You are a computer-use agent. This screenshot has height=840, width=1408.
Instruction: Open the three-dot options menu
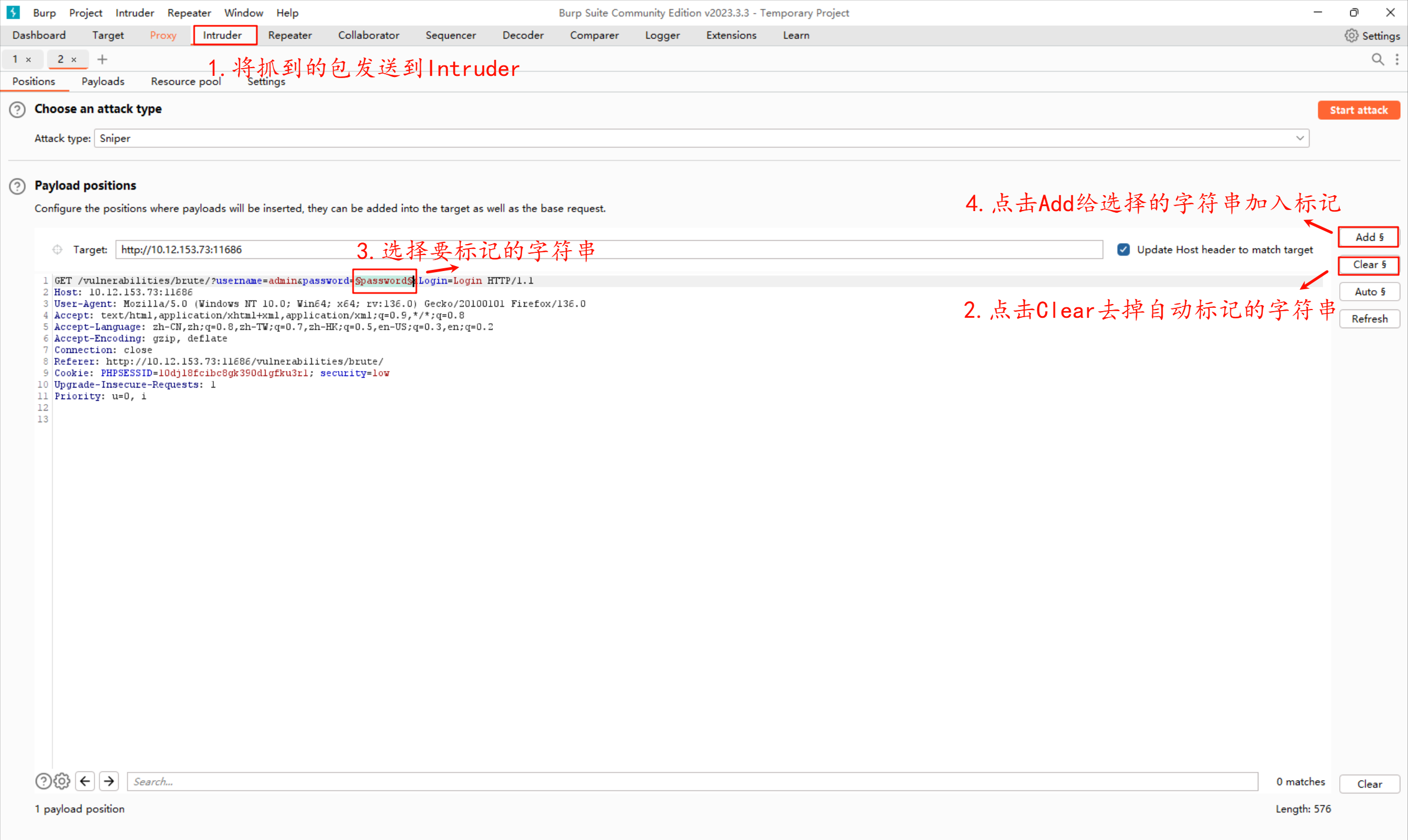1396,59
